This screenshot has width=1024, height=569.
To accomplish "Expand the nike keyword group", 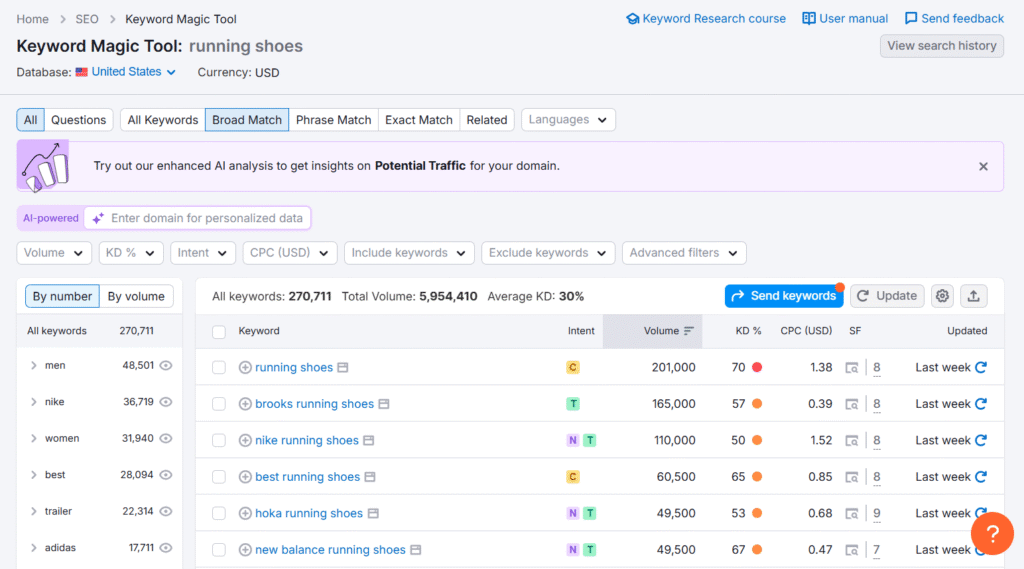I will point(33,402).
